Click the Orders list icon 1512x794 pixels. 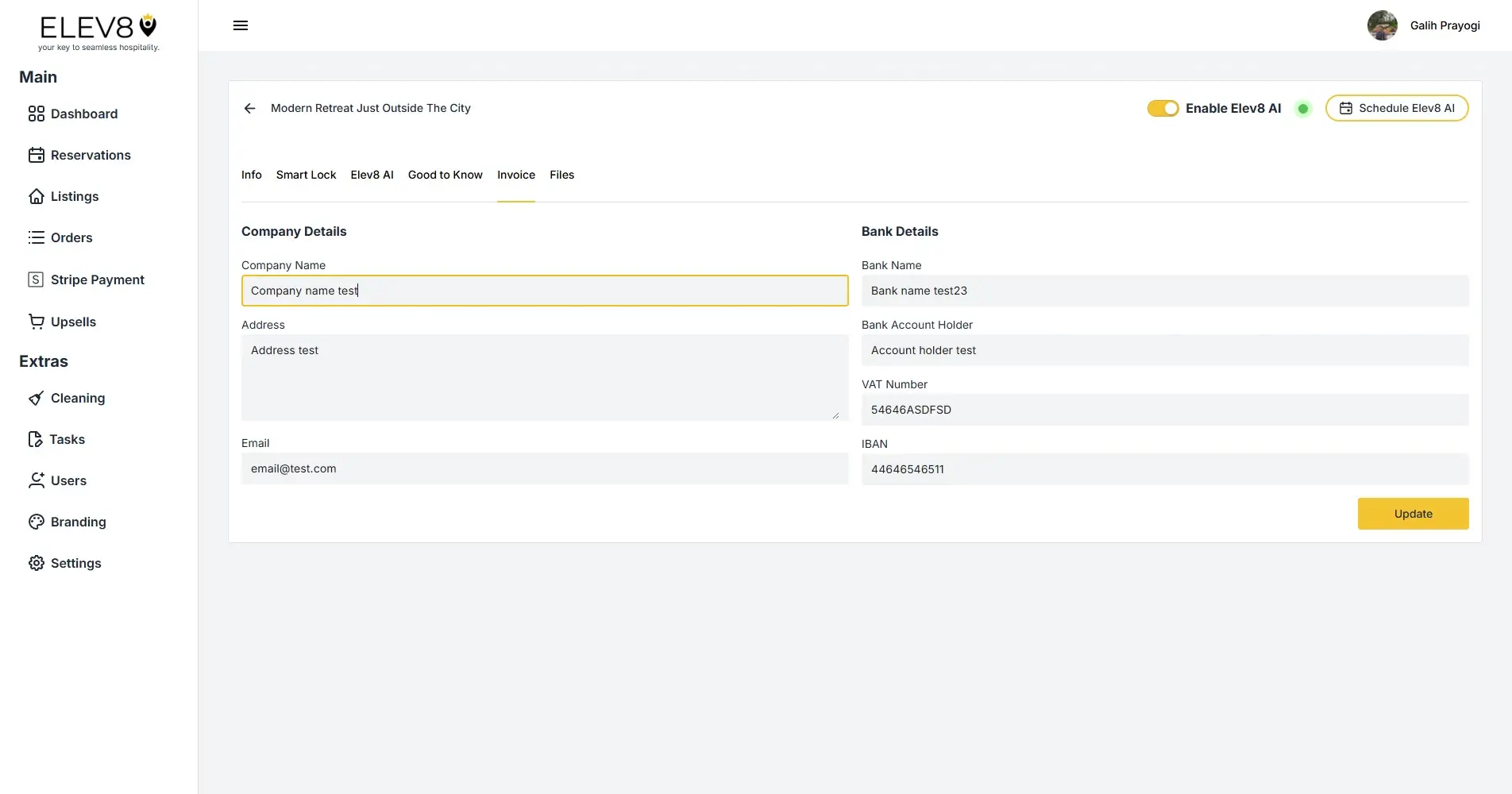pos(37,237)
